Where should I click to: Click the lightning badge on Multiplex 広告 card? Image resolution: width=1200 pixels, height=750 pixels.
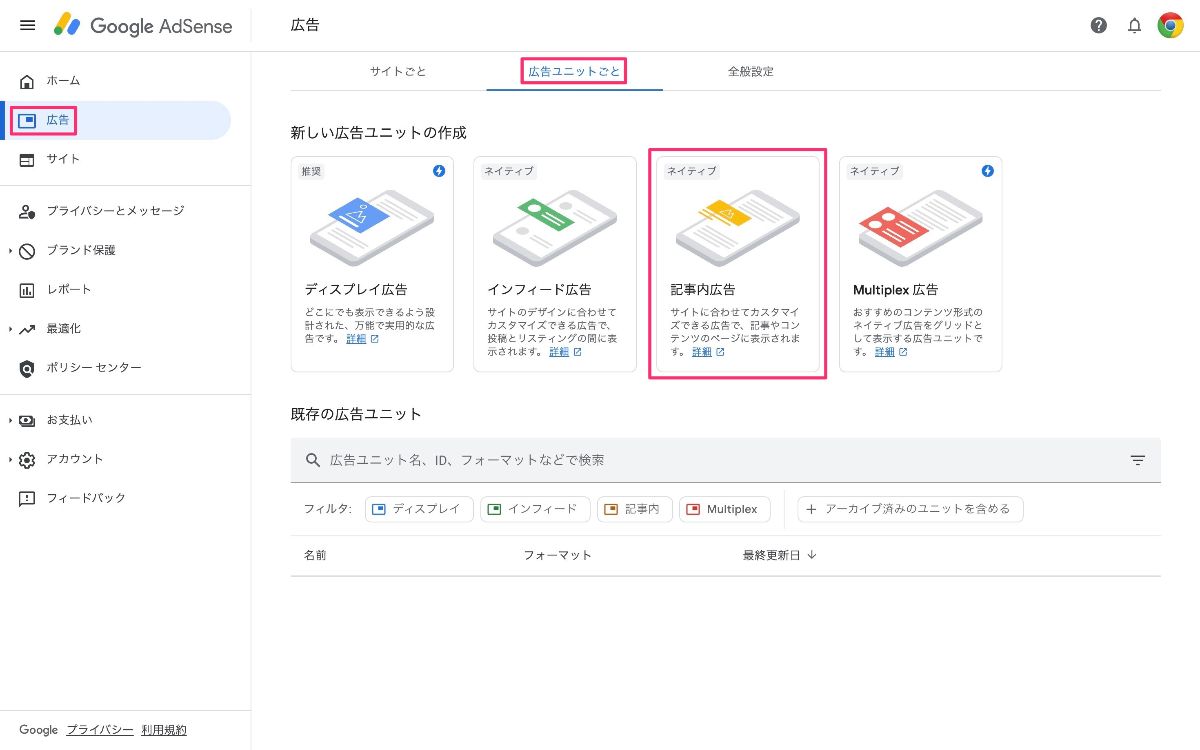pos(988,171)
